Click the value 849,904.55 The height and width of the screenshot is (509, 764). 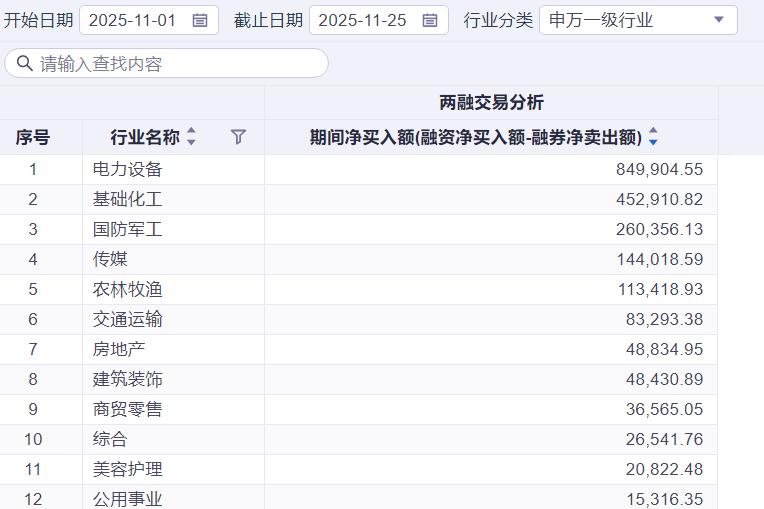(659, 170)
